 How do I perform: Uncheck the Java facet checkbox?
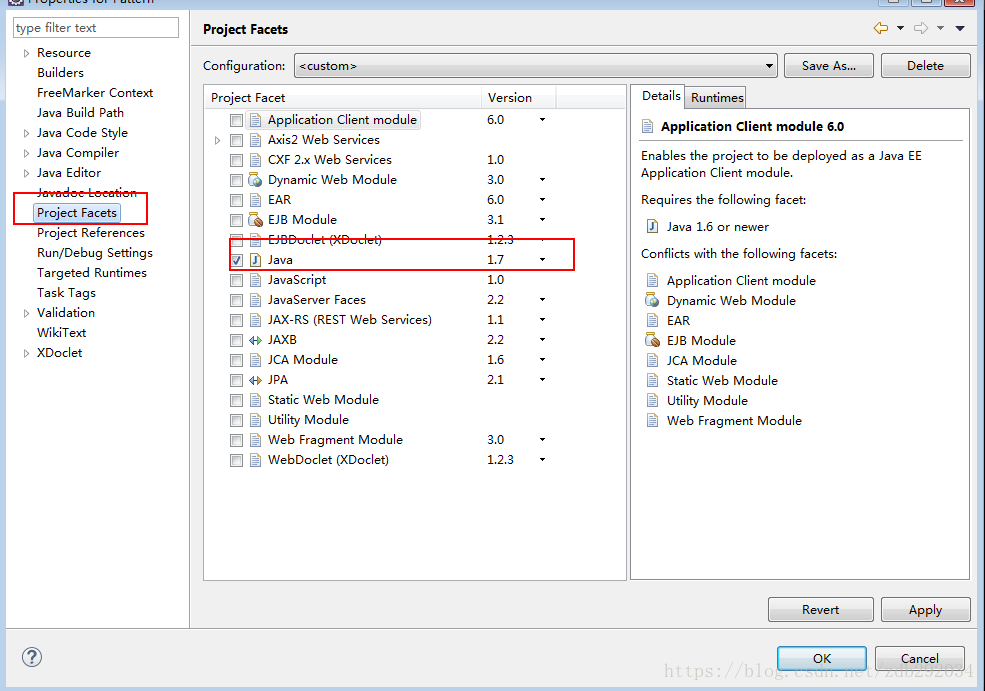236,260
